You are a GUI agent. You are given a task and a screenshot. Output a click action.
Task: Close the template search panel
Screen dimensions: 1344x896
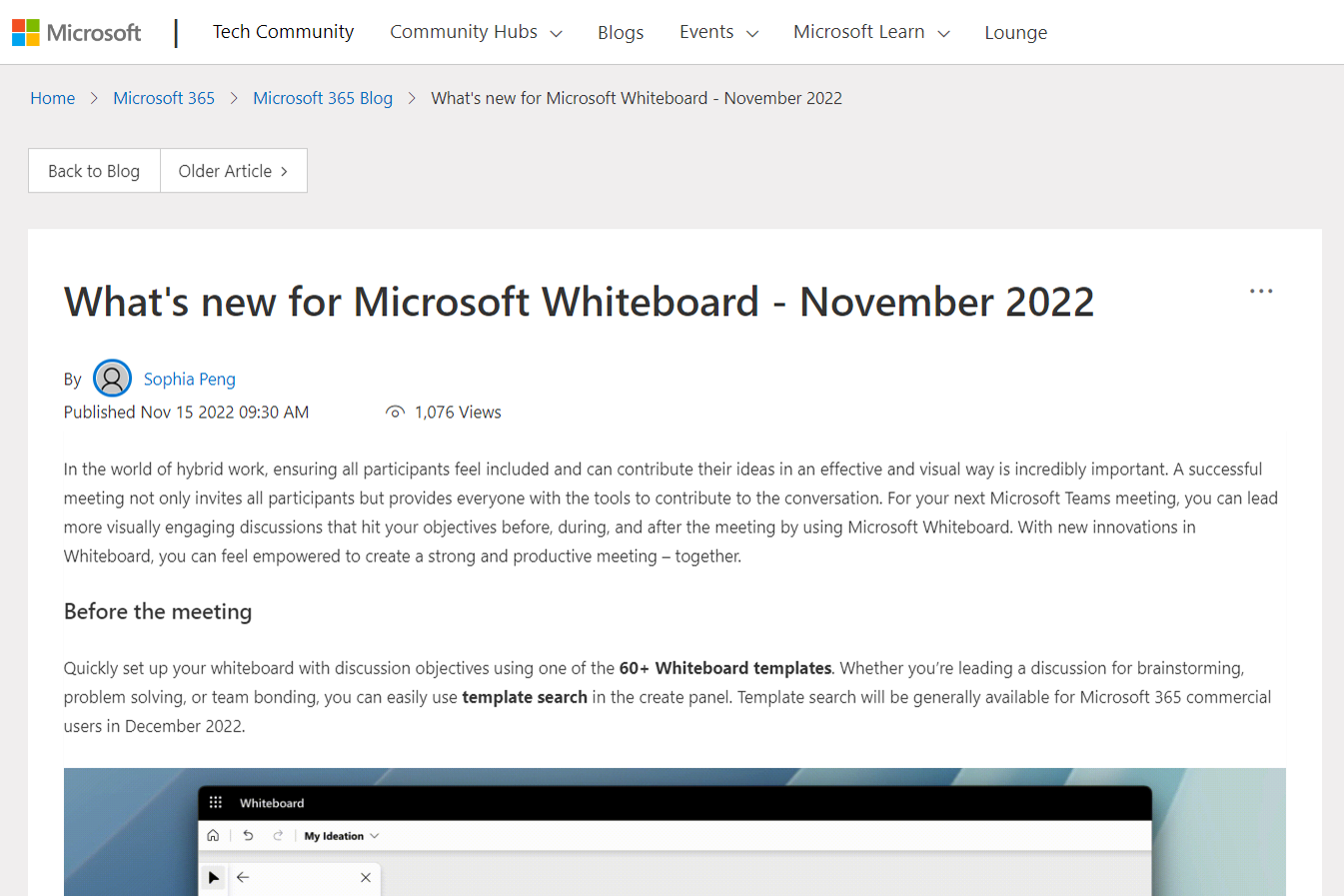[366, 877]
